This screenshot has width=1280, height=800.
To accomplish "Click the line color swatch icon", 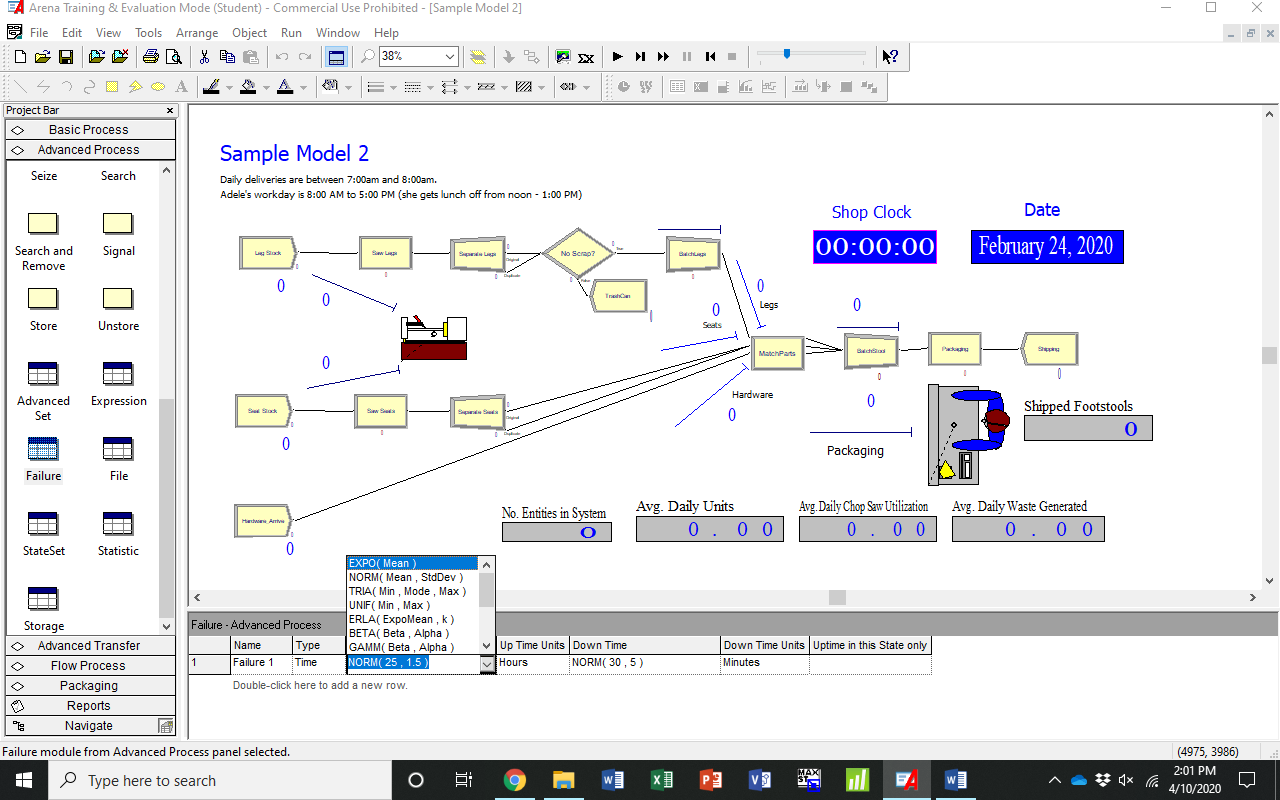I will point(211,87).
